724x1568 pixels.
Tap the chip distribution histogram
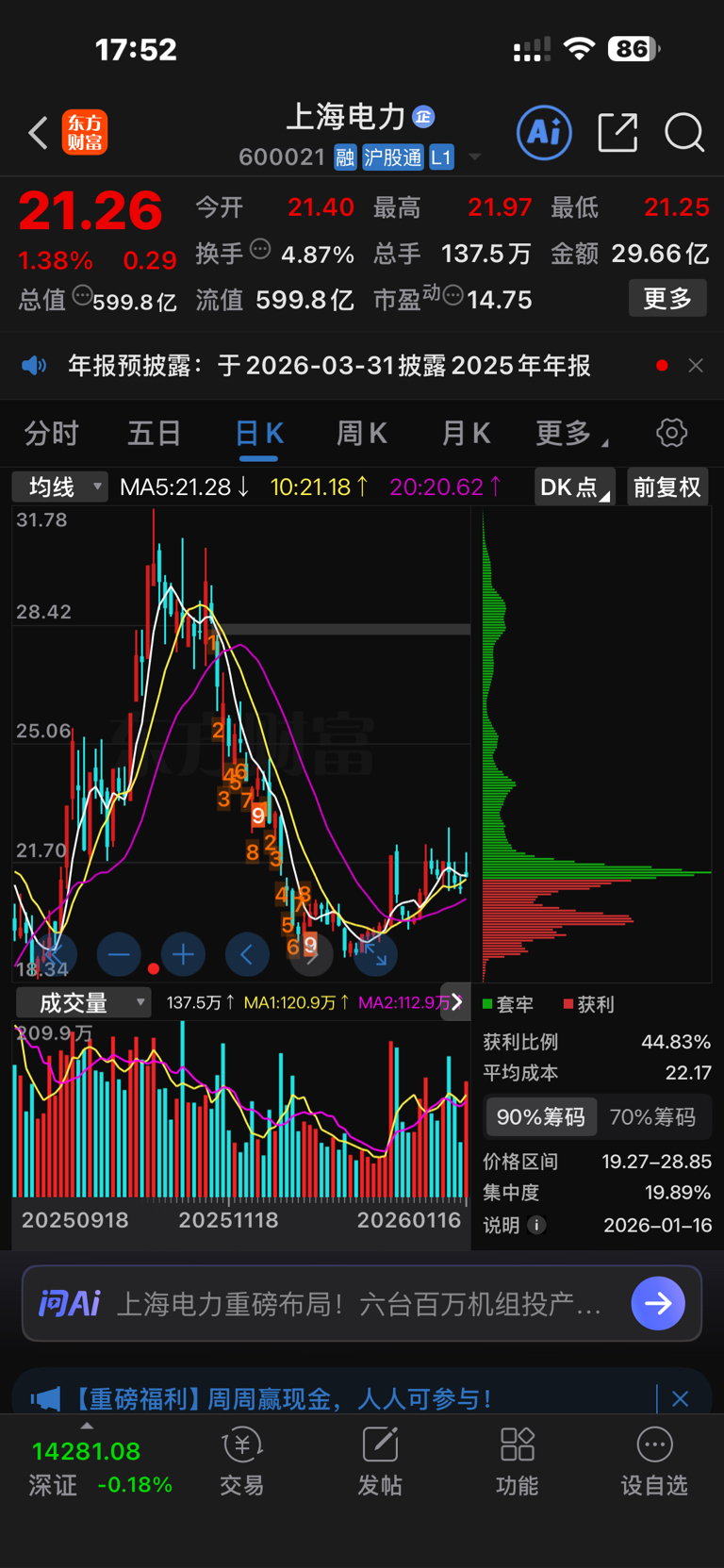pos(596,747)
